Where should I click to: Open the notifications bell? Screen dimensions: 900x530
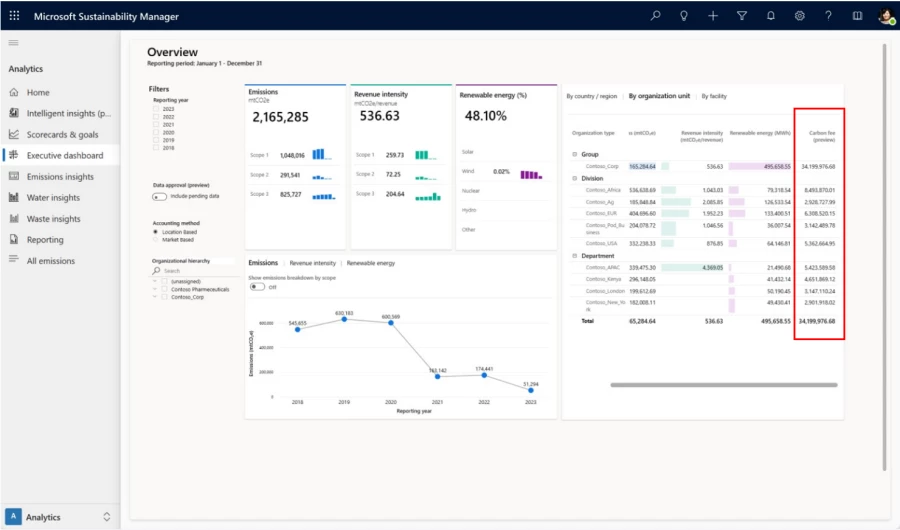pos(771,16)
